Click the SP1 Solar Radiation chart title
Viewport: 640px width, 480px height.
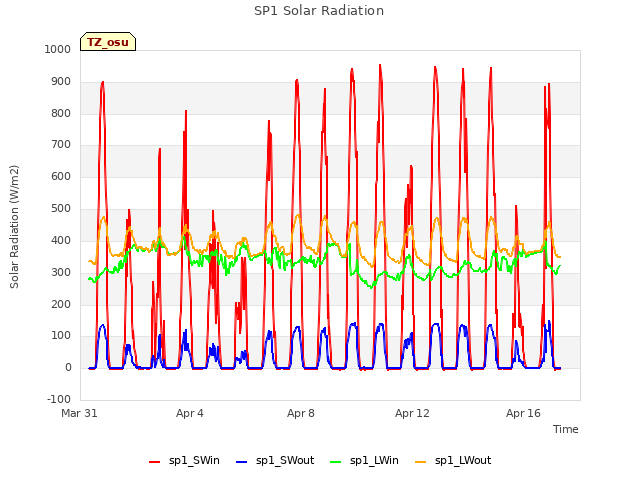[x=319, y=11]
